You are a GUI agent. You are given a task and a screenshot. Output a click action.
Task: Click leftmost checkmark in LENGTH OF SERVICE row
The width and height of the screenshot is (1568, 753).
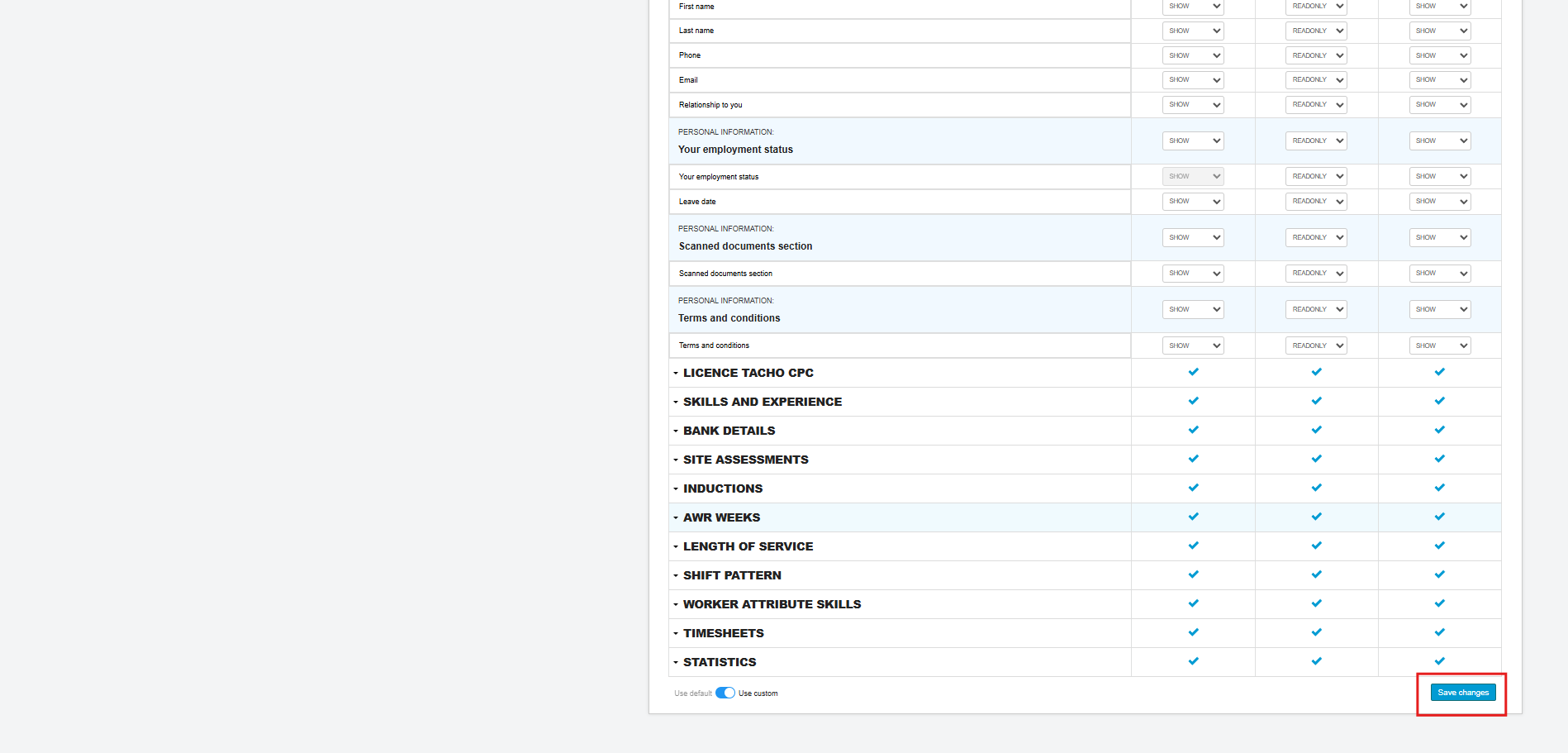1193,546
